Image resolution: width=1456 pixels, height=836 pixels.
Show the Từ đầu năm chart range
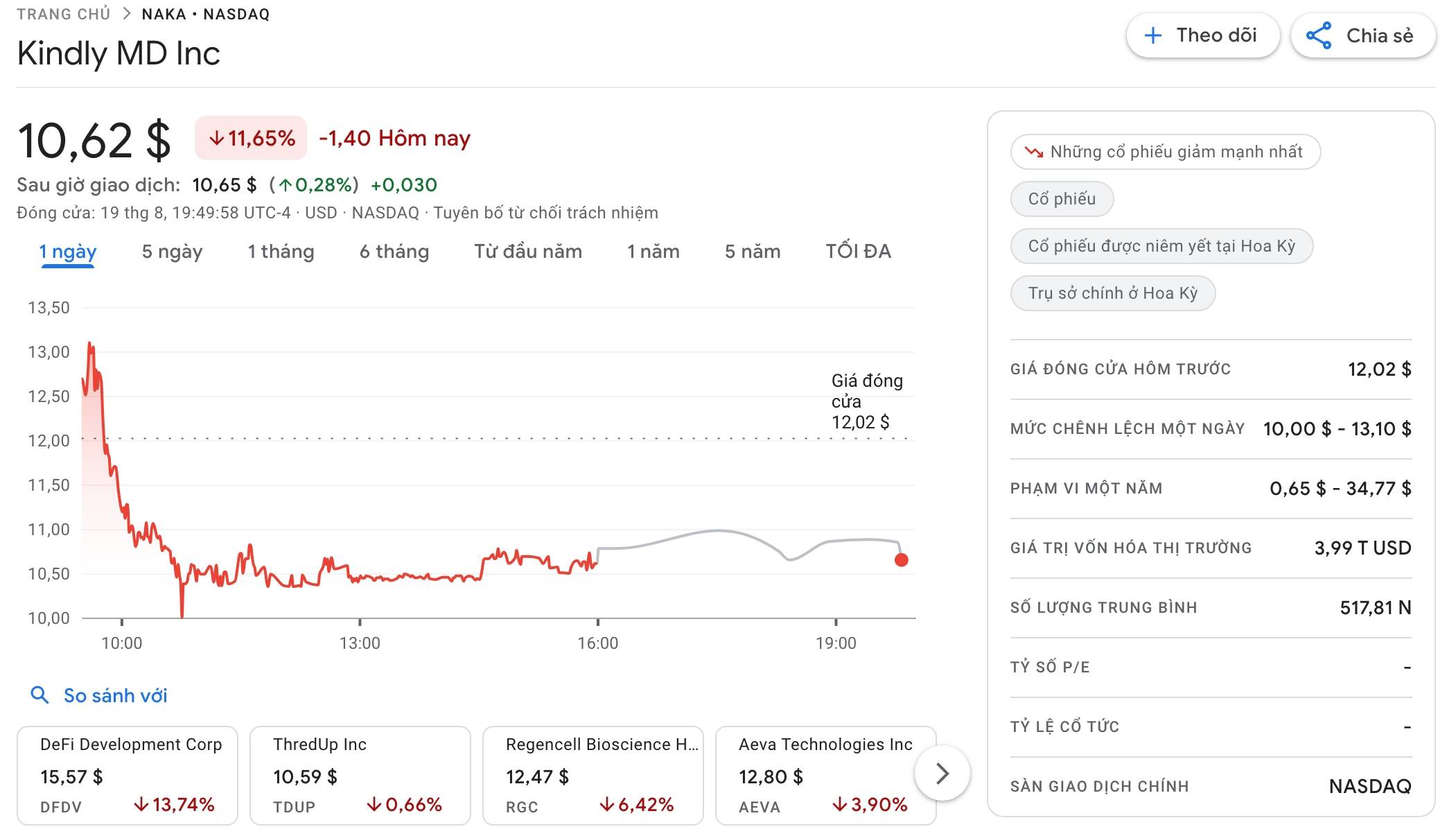(527, 252)
